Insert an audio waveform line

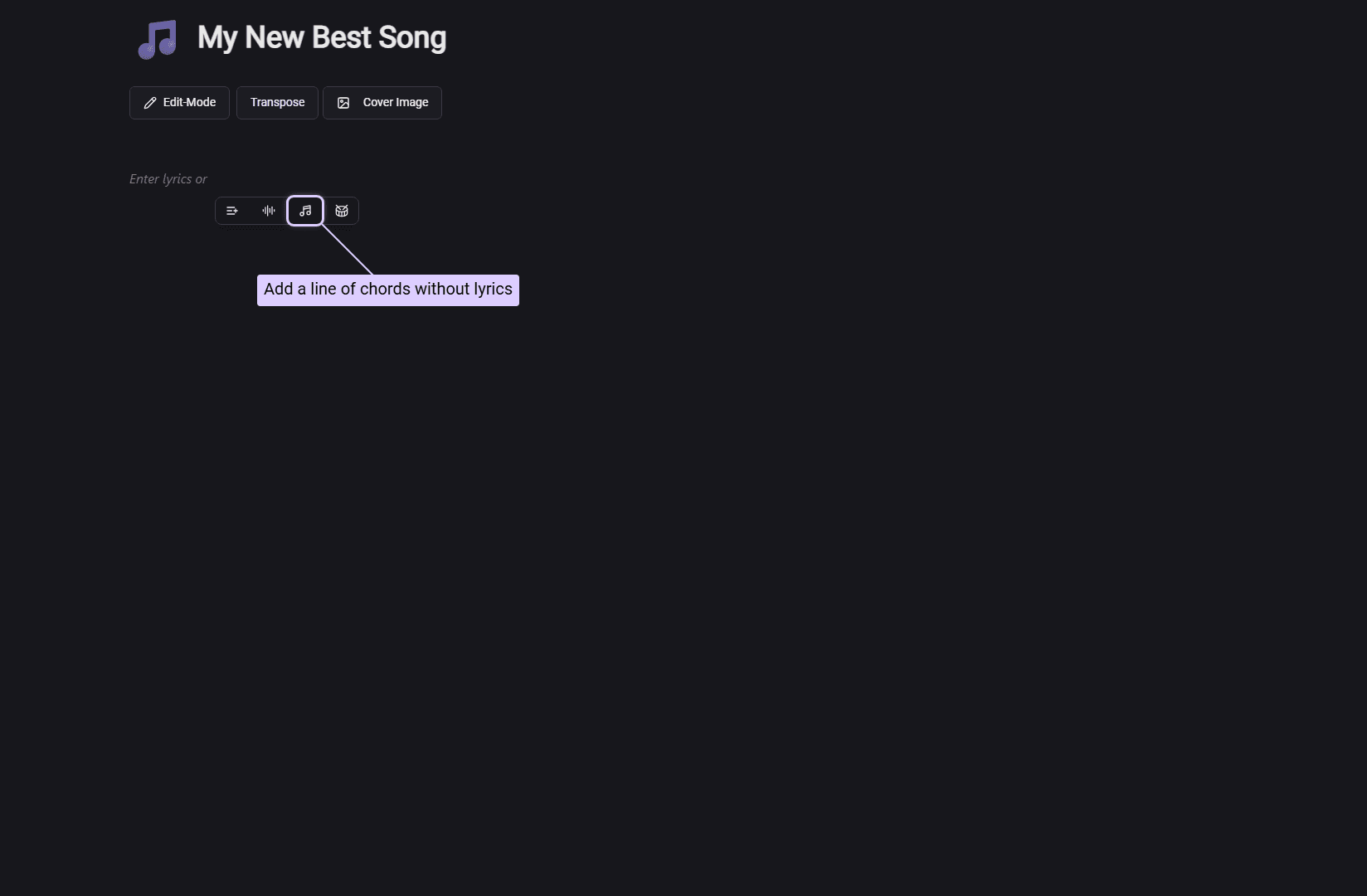[269, 211]
